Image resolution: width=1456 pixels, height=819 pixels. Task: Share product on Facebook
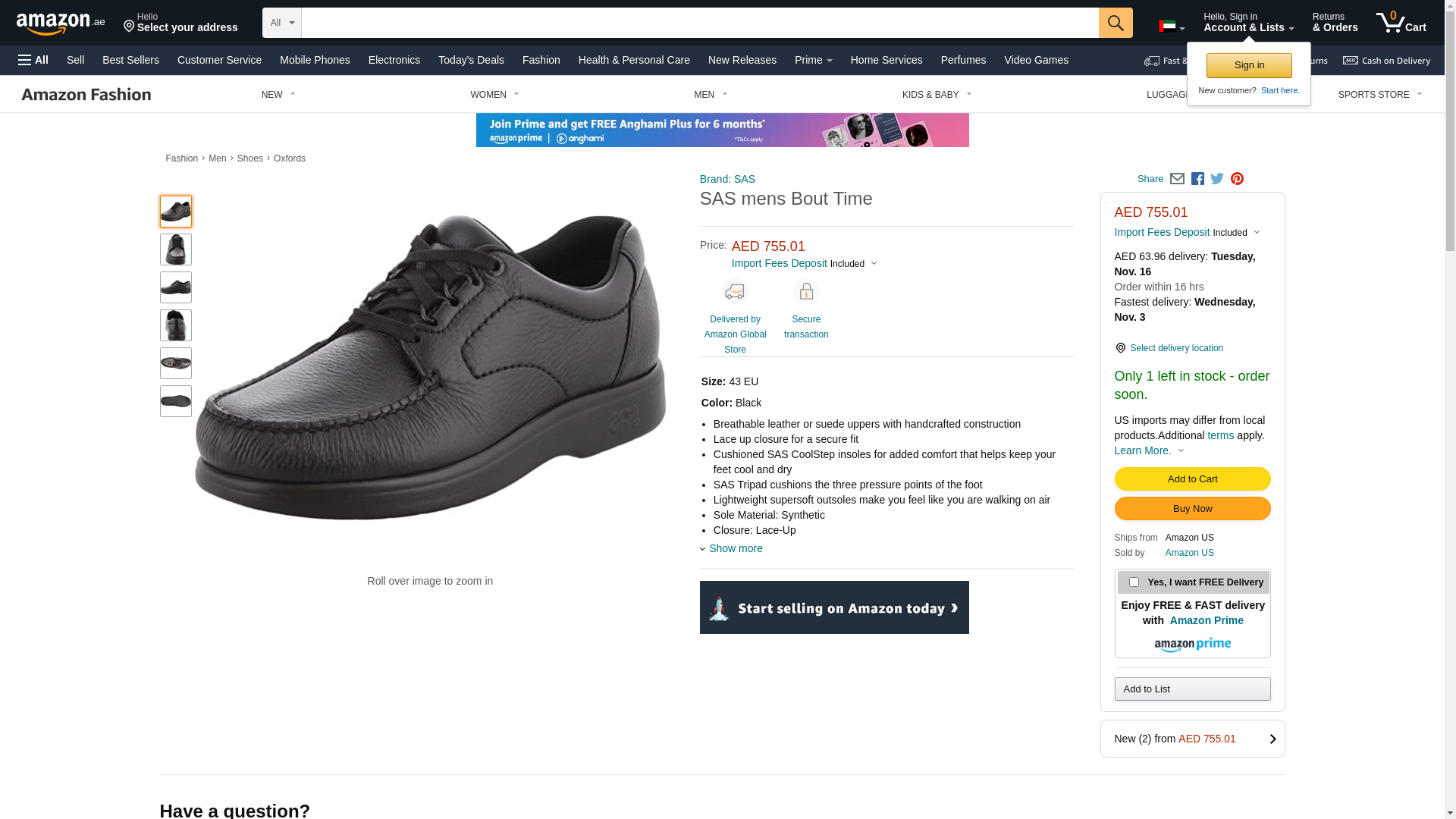(1197, 179)
